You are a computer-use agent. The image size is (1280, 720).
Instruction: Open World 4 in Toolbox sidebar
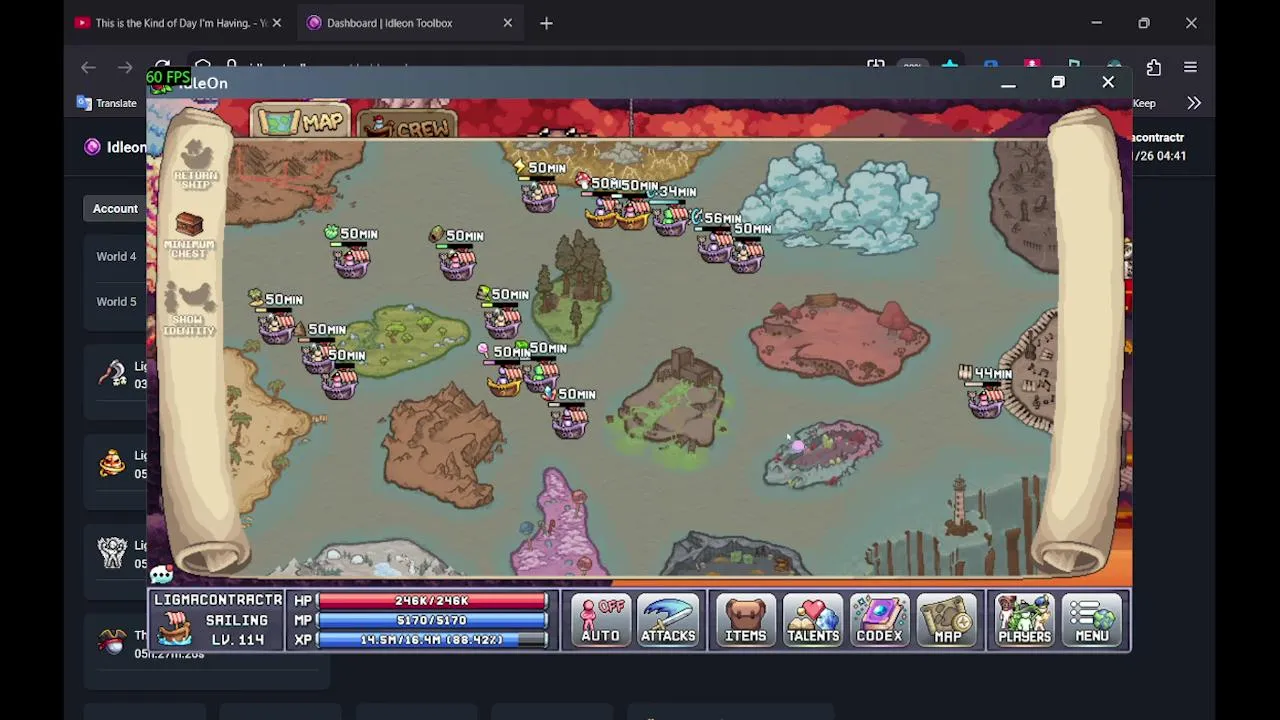116,256
